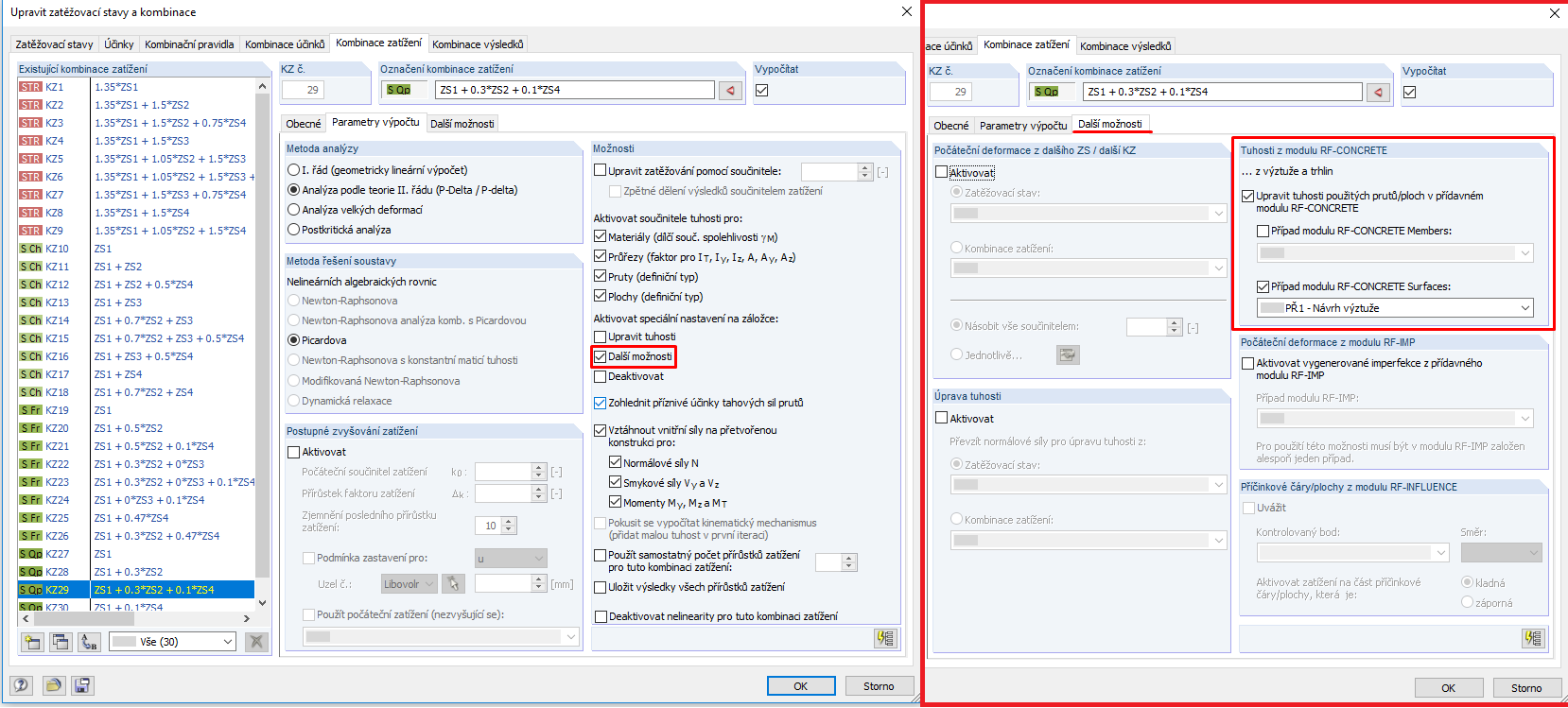Enable Aktivovat for Postupné zvyšování zatížení
Screen dimensions: 1568x708
(293, 452)
